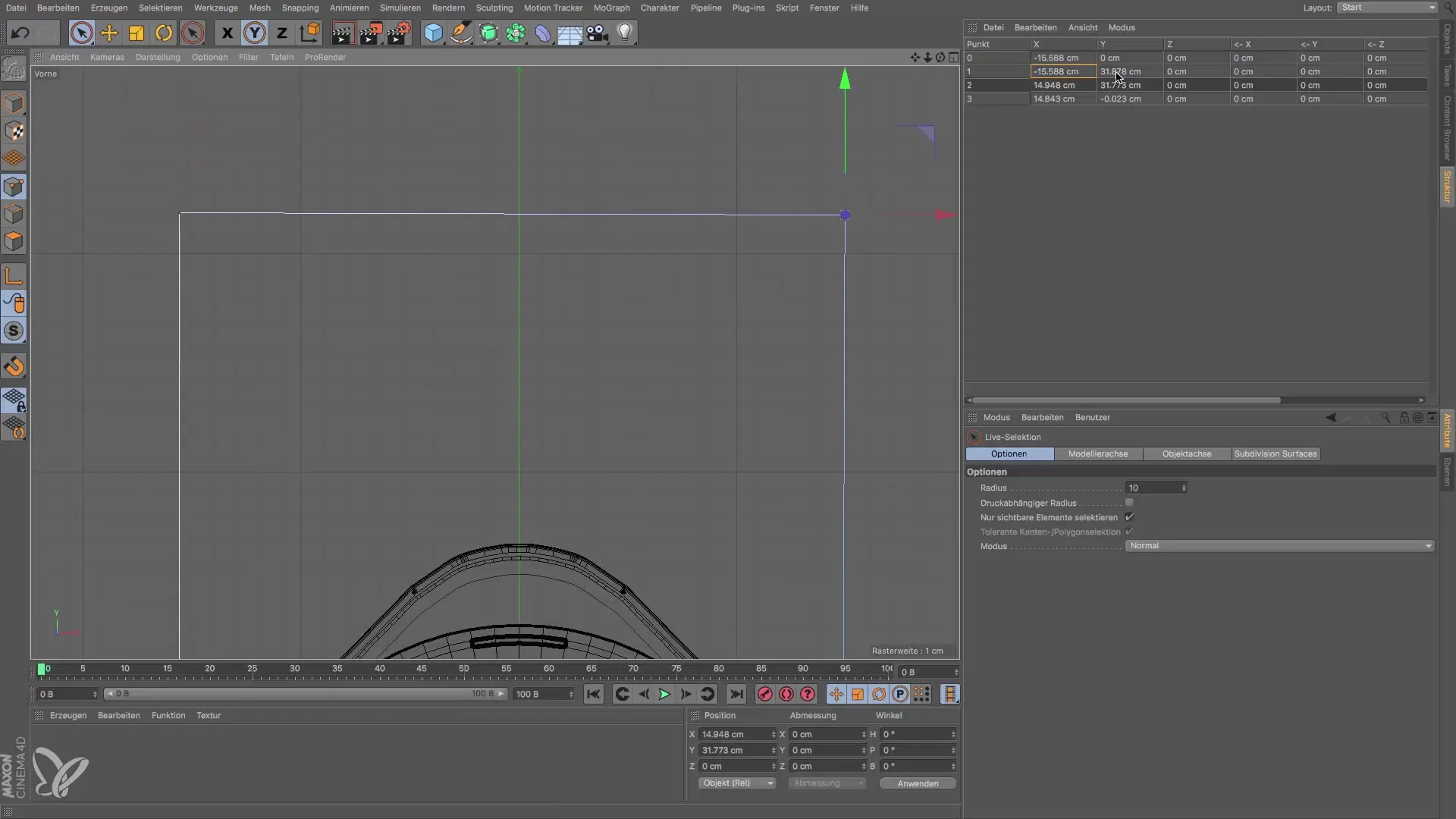The height and width of the screenshot is (819, 1456).
Task: Click the MoGraph array green icon
Action: 516,33
